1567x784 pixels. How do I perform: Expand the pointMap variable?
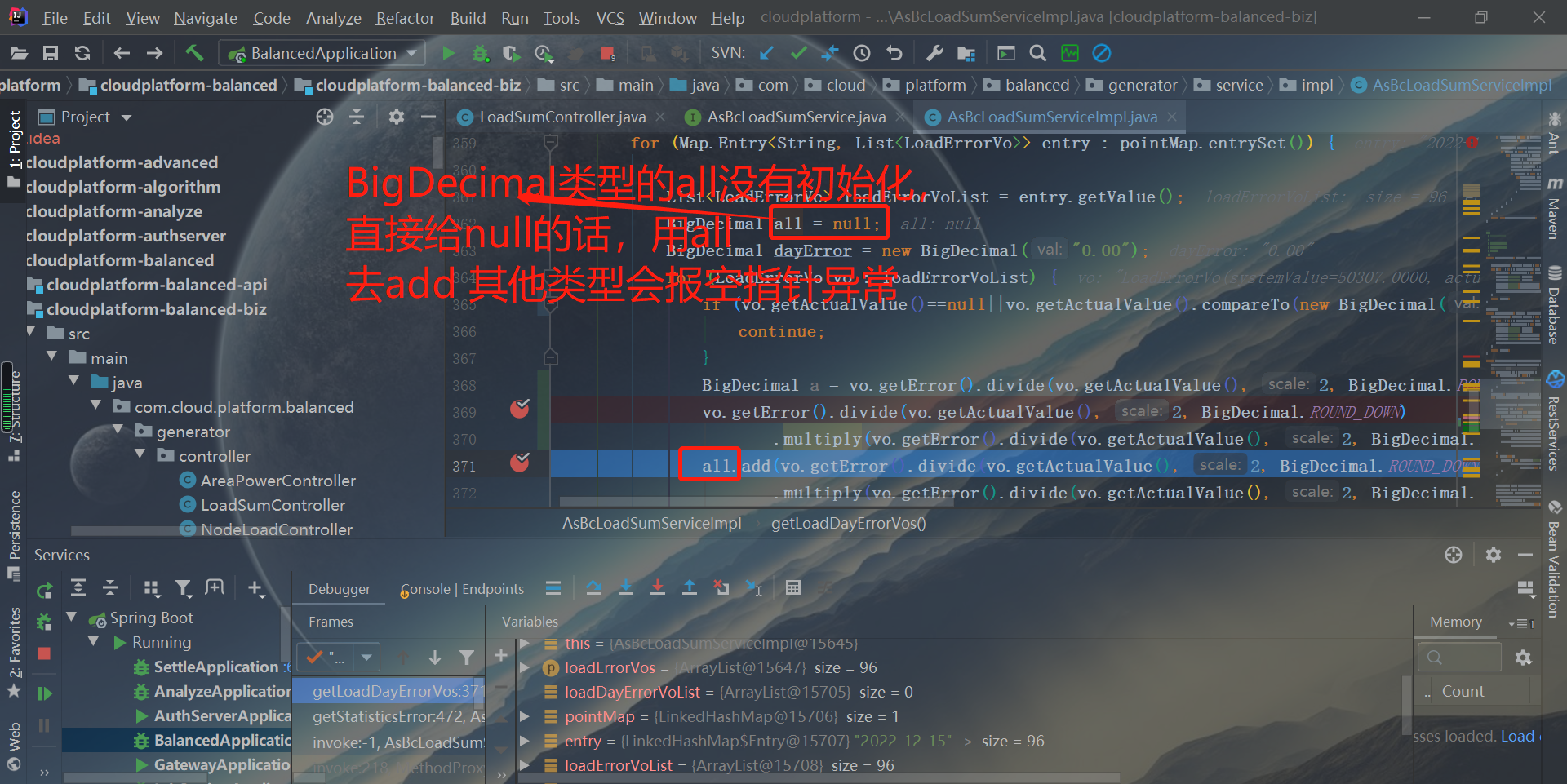click(525, 716)
